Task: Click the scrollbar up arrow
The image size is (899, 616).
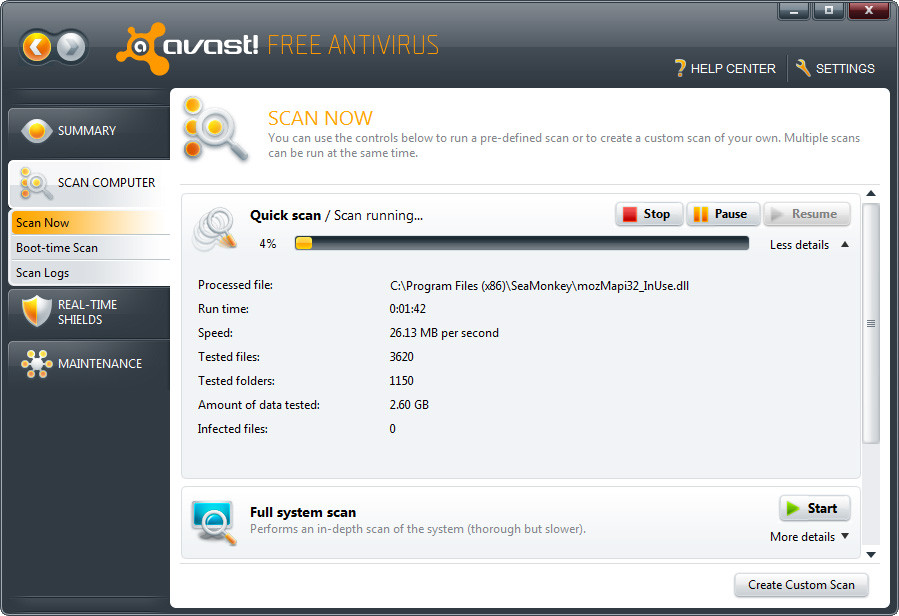Action: pos(871,193)
